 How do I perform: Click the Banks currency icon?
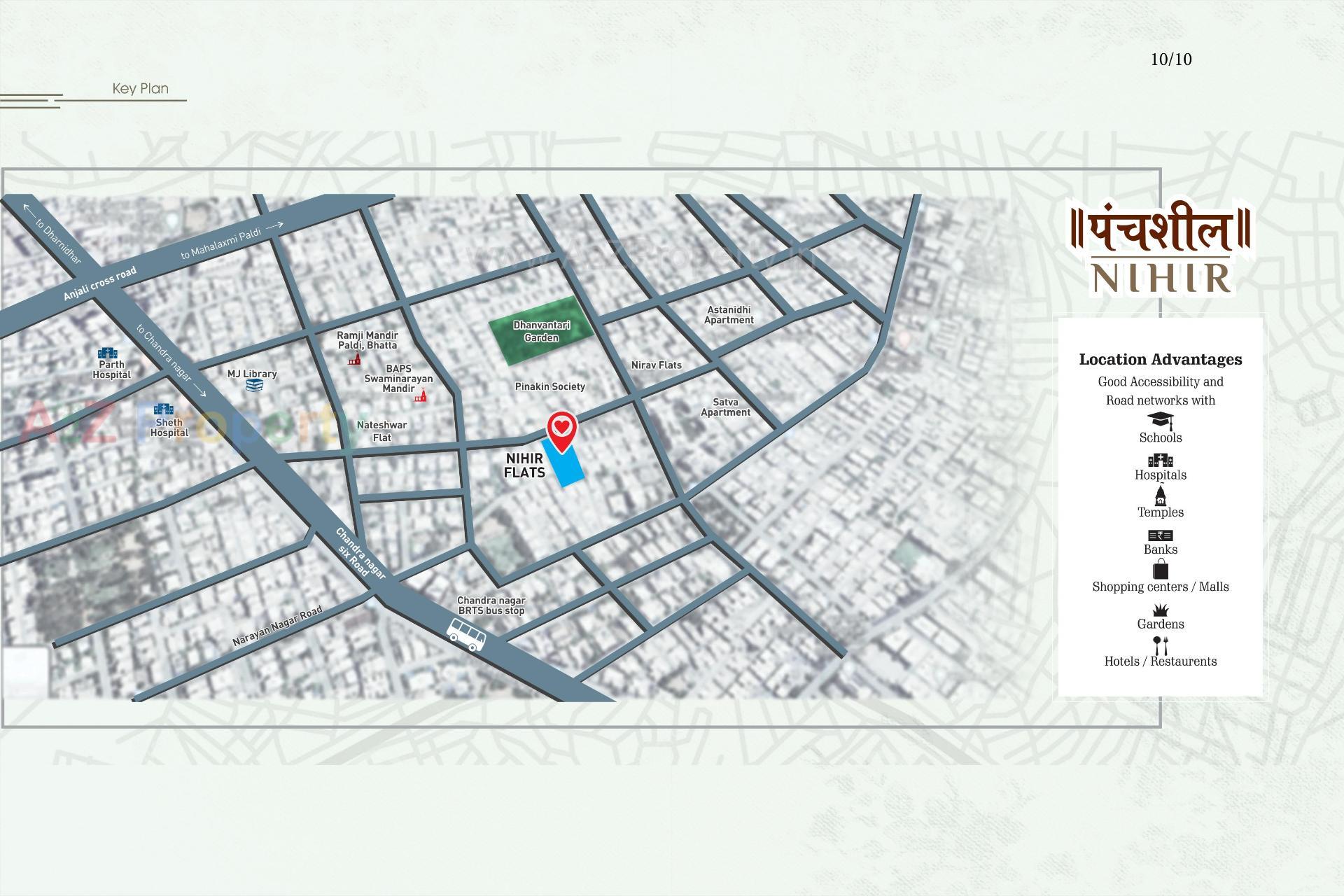[1160, 535]
